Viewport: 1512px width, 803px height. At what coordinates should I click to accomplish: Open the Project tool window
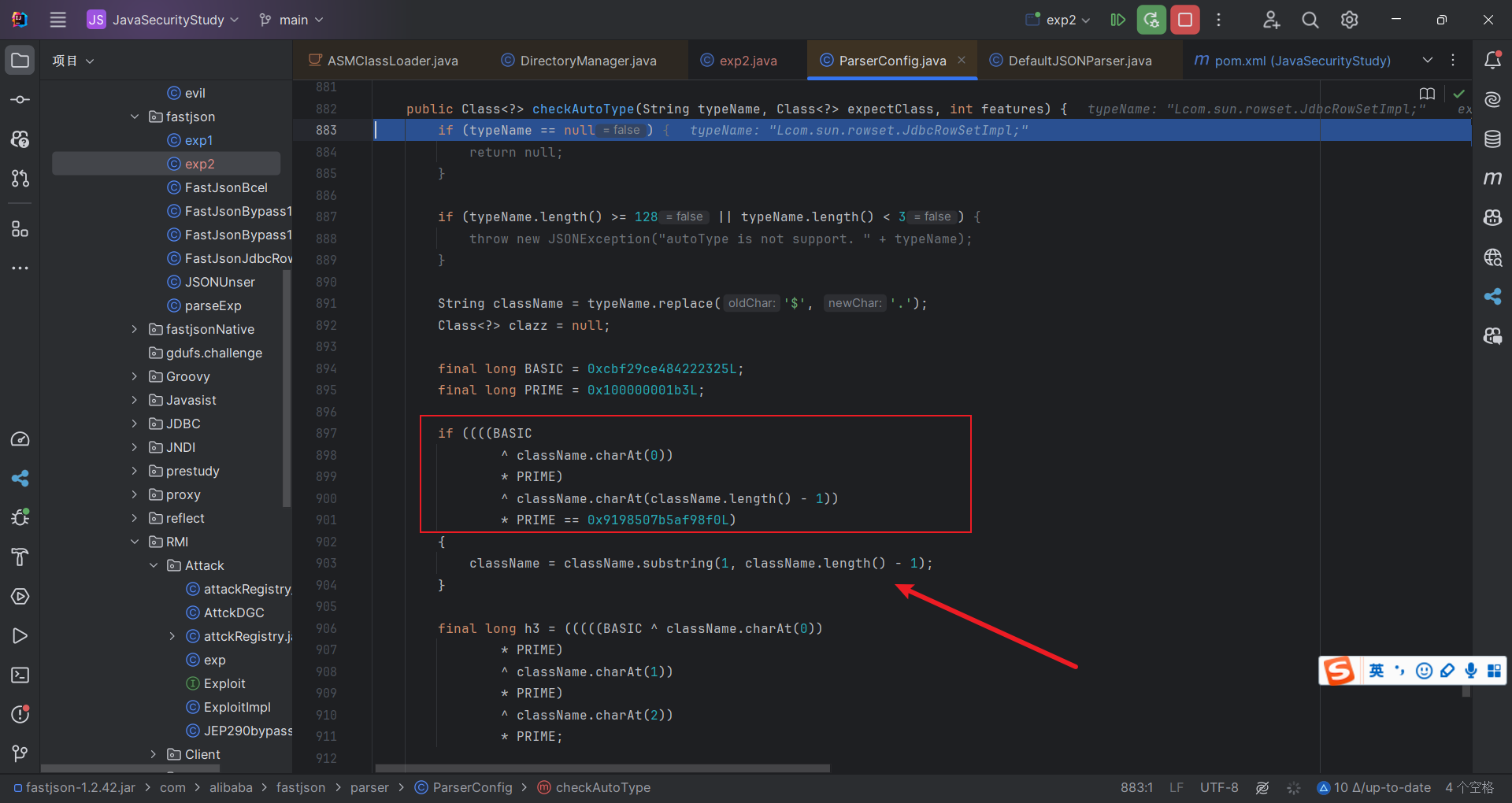20,61
